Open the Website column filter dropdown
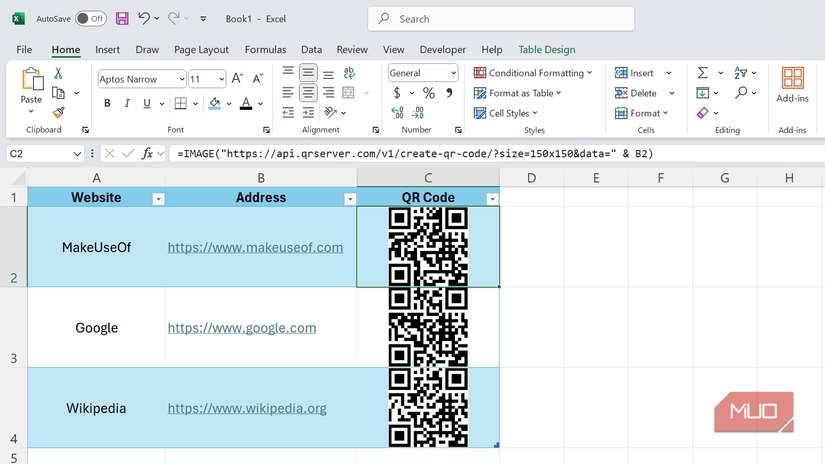 coord(158,199)
